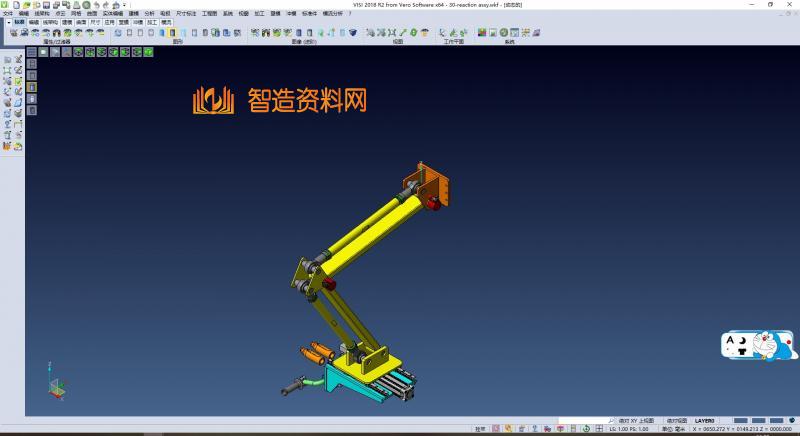Image resolution: width=800 pixels, height=436 pixels.
Task: Click the shirt icon on Doraemon input widget
Action: point(742,351)
